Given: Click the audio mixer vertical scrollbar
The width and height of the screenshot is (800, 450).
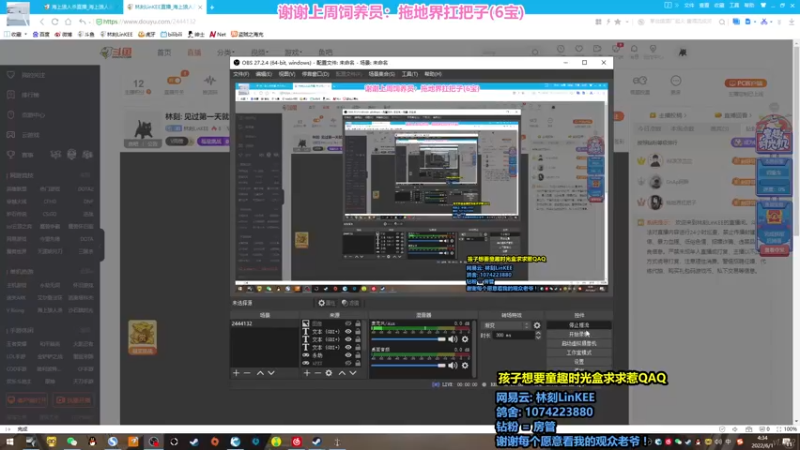Looking at the screenshot, I should click(474, 349).
